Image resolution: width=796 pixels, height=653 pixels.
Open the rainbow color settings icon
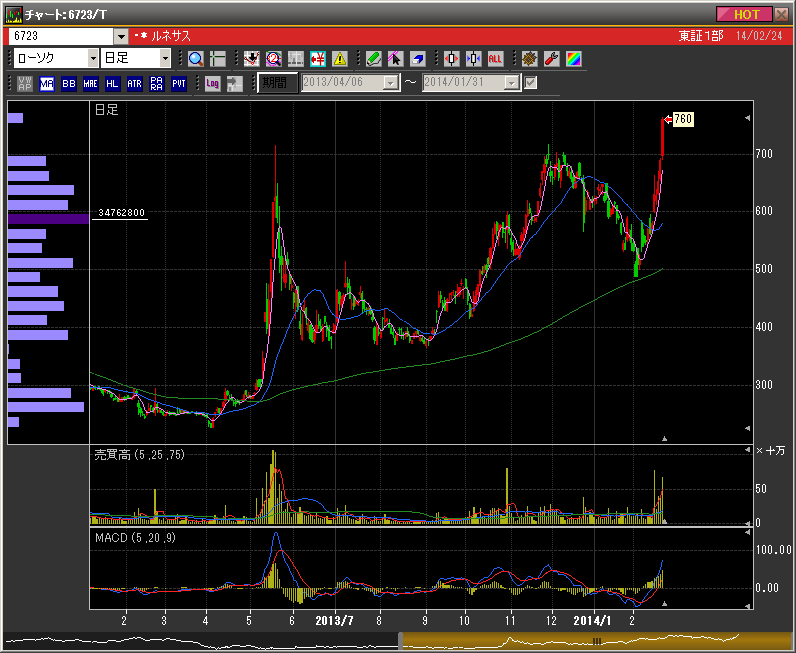point(573,59)
